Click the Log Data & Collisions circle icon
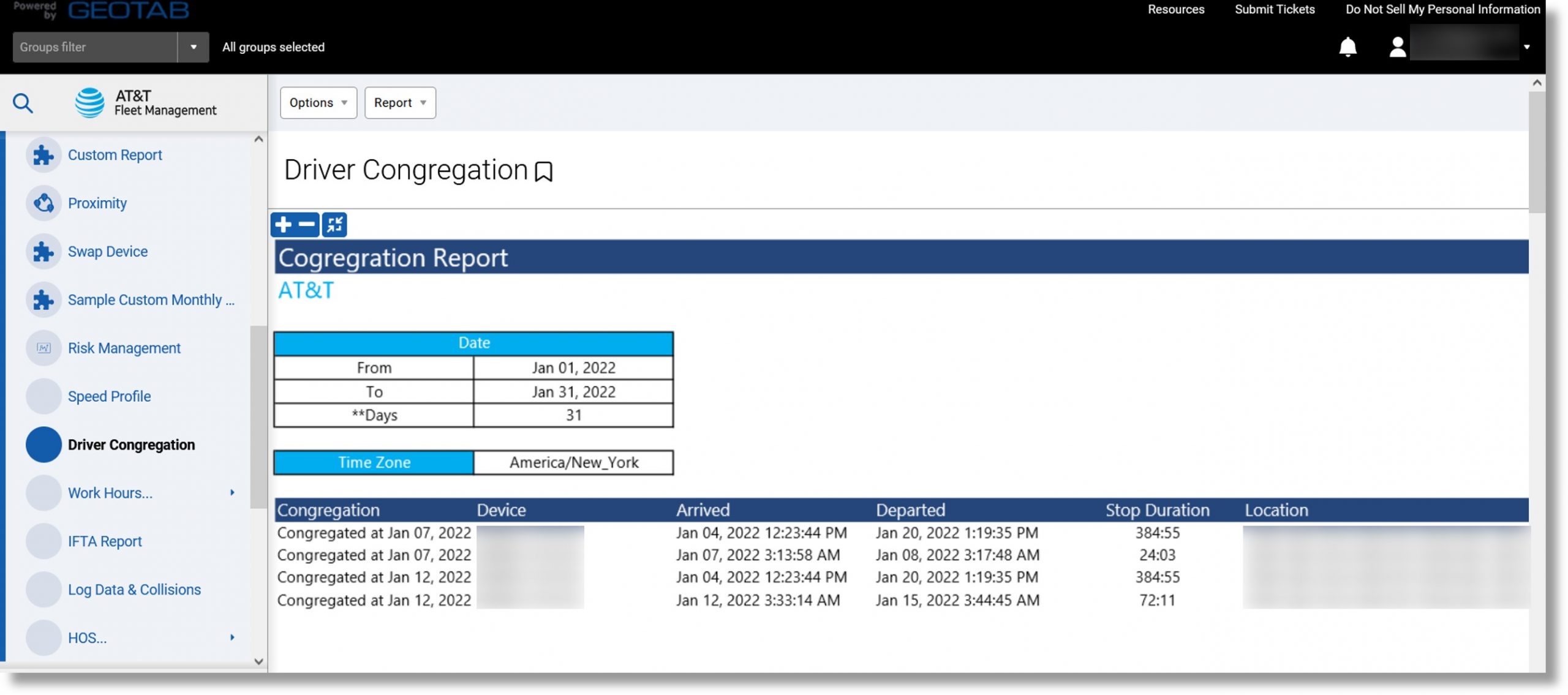This screenshot has width=1568, height=695. click(43, 590)
